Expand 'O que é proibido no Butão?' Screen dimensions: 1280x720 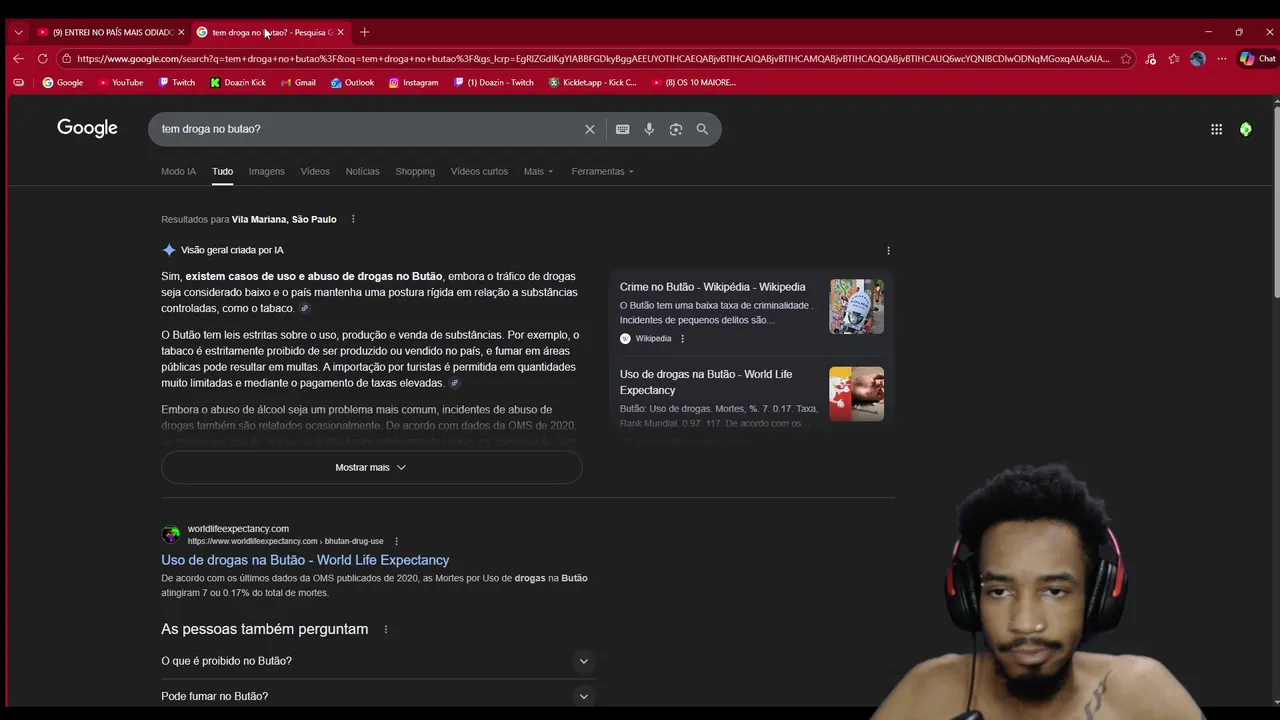[378, 661]
